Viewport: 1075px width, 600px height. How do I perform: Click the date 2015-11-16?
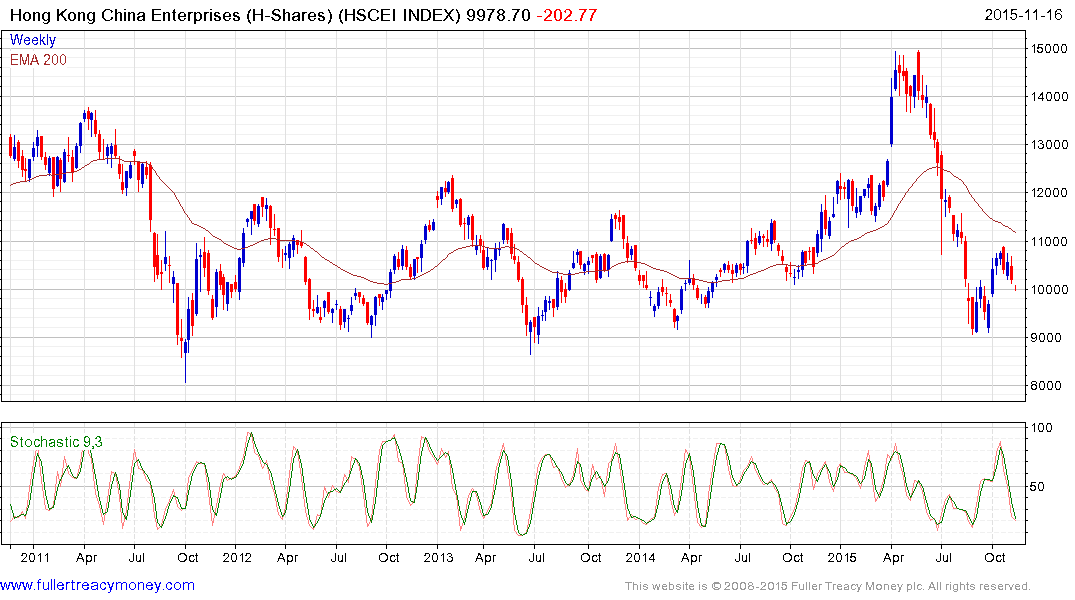click(x=1023, y=14)
